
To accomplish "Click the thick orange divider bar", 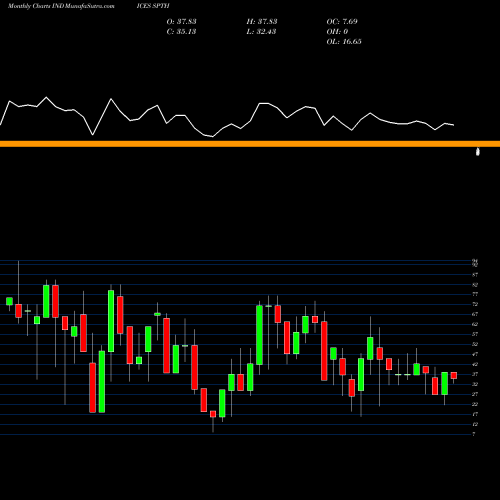I will tap(250, 144).
